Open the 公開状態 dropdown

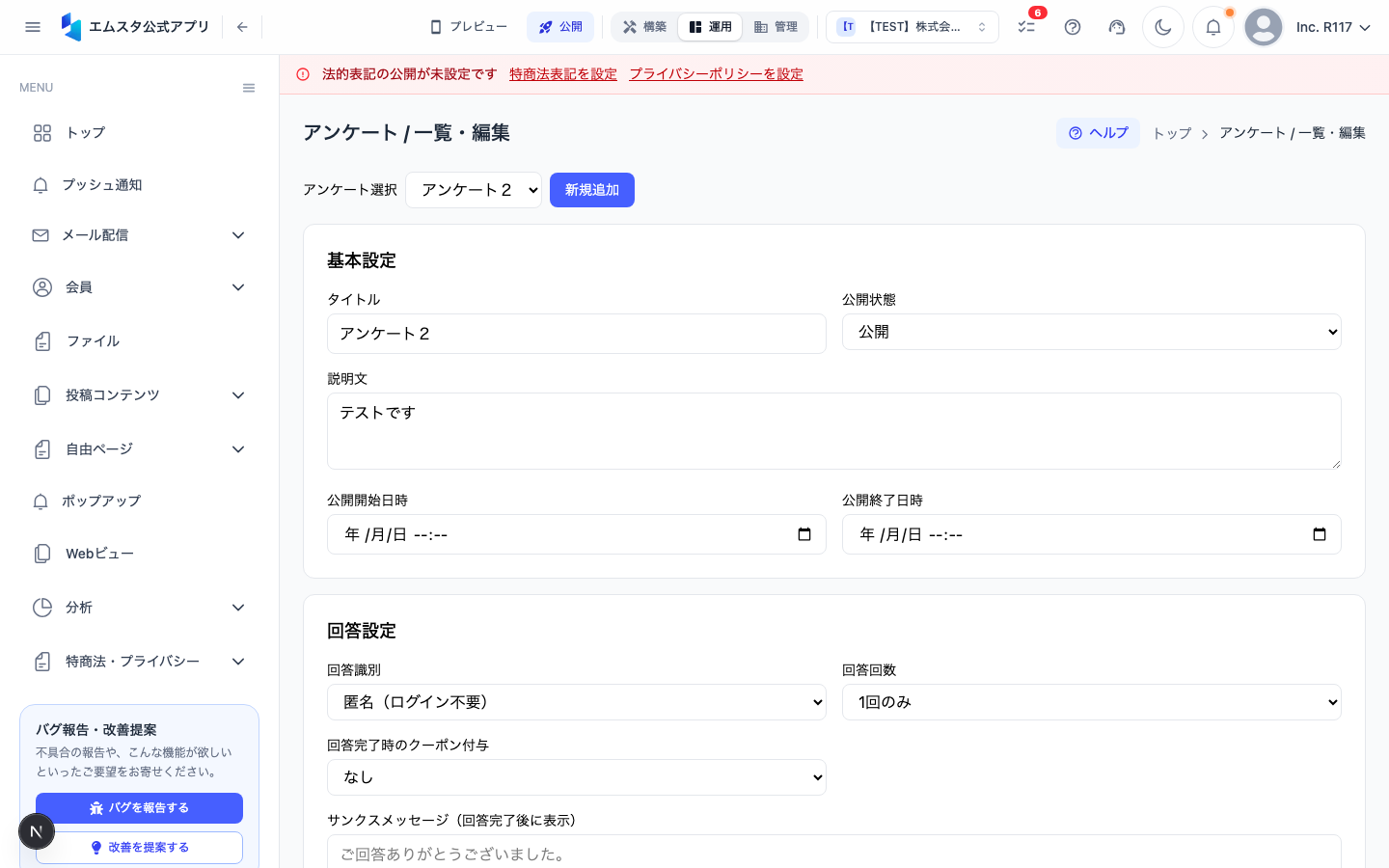1092,332
